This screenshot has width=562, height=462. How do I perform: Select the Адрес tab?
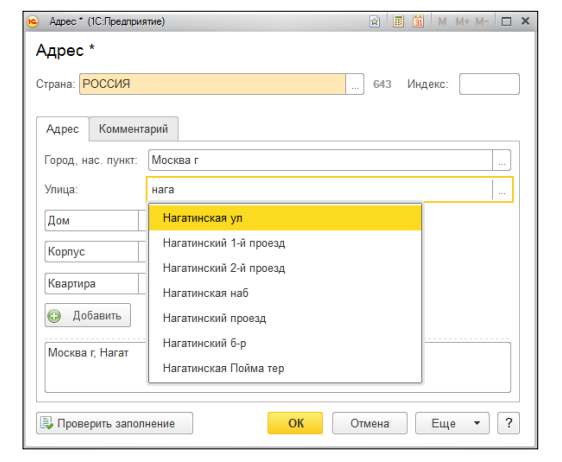[x=62, y=129]
